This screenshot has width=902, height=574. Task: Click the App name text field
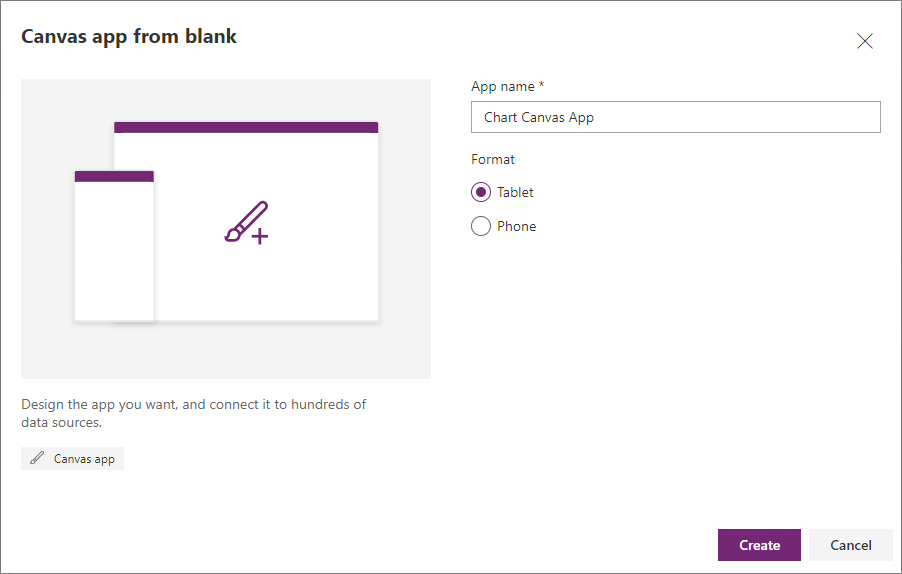pos(675,117)
